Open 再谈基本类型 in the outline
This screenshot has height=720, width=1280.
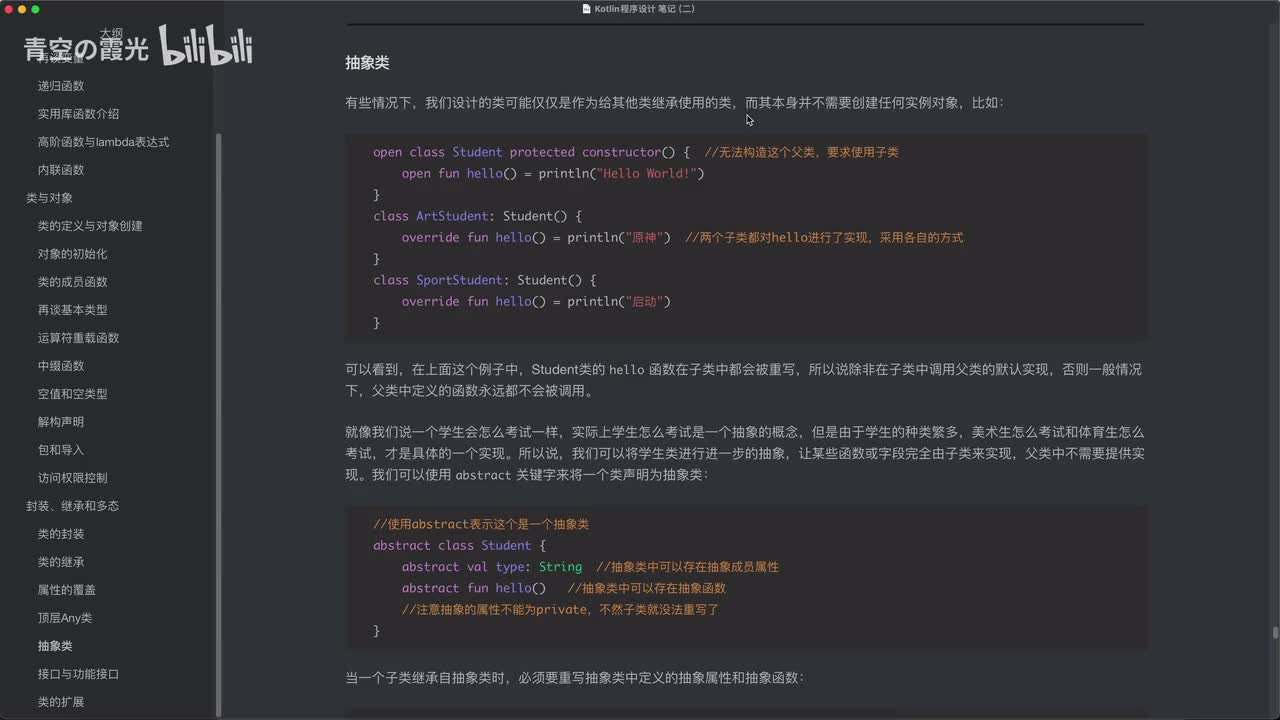pos(72,310)
